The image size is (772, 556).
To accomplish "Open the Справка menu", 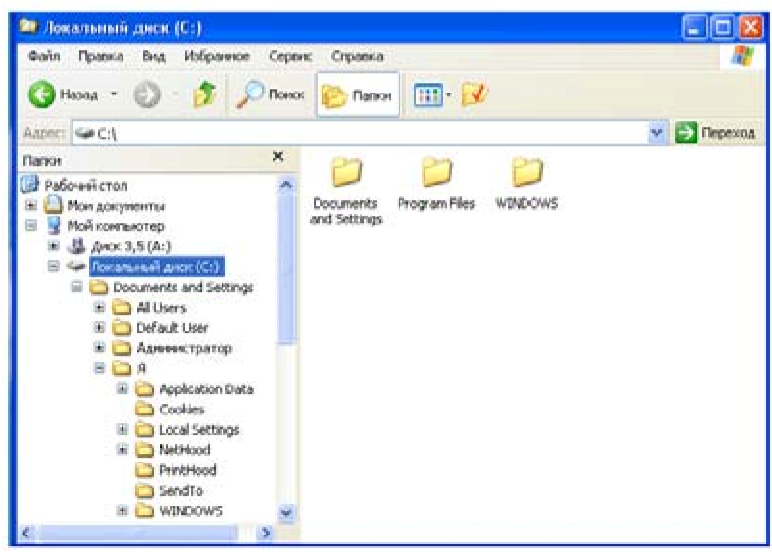I will (357, 56).
